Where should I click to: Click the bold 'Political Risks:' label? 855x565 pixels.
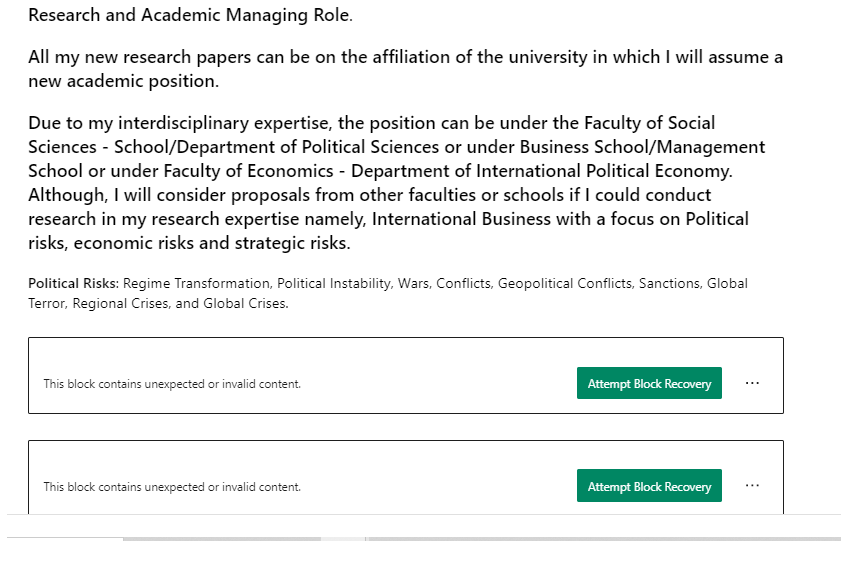[73, 284]
